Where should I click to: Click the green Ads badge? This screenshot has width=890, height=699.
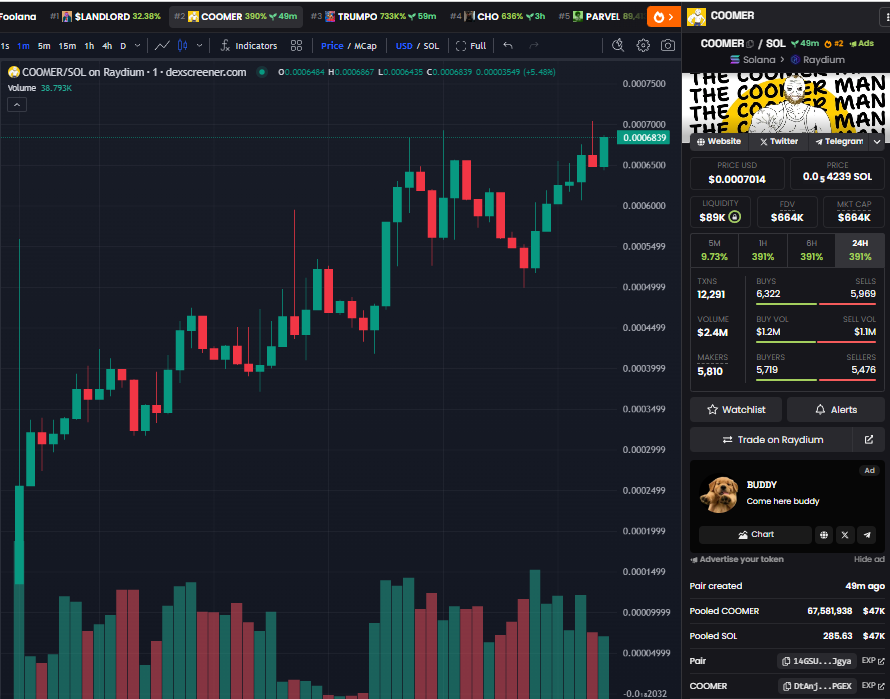861,43
